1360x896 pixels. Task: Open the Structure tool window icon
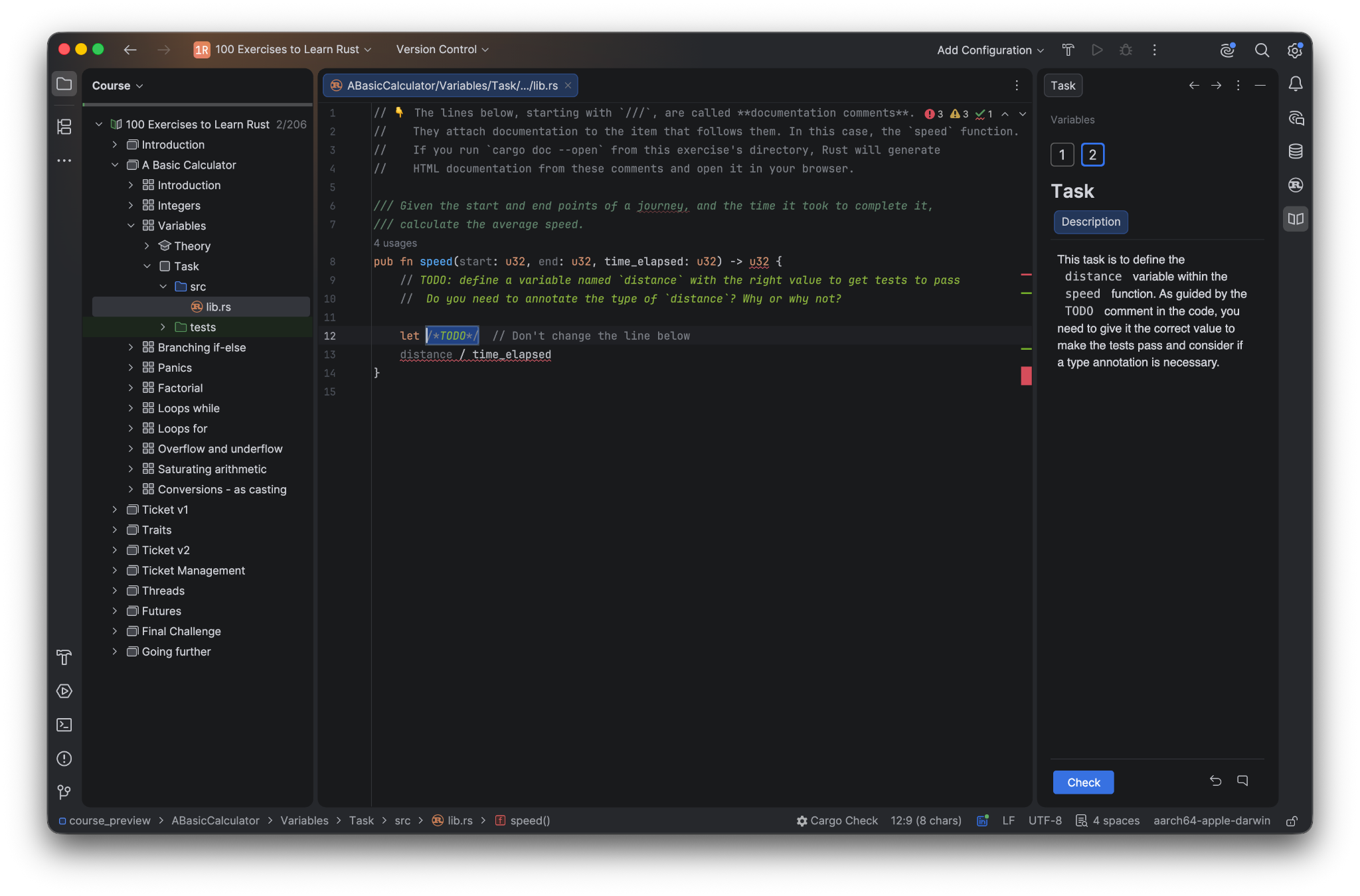pos(64,126)
